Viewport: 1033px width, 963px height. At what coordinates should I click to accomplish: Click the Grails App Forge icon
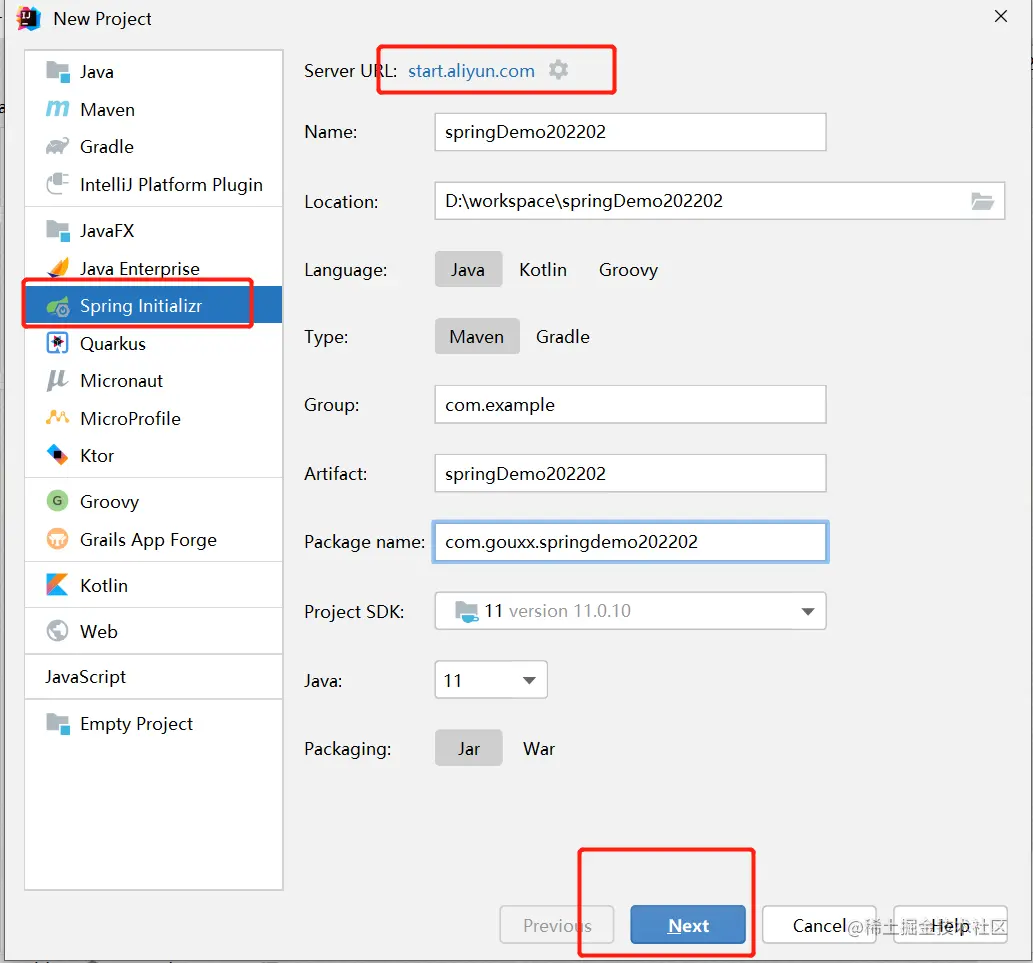coord(58,539)
